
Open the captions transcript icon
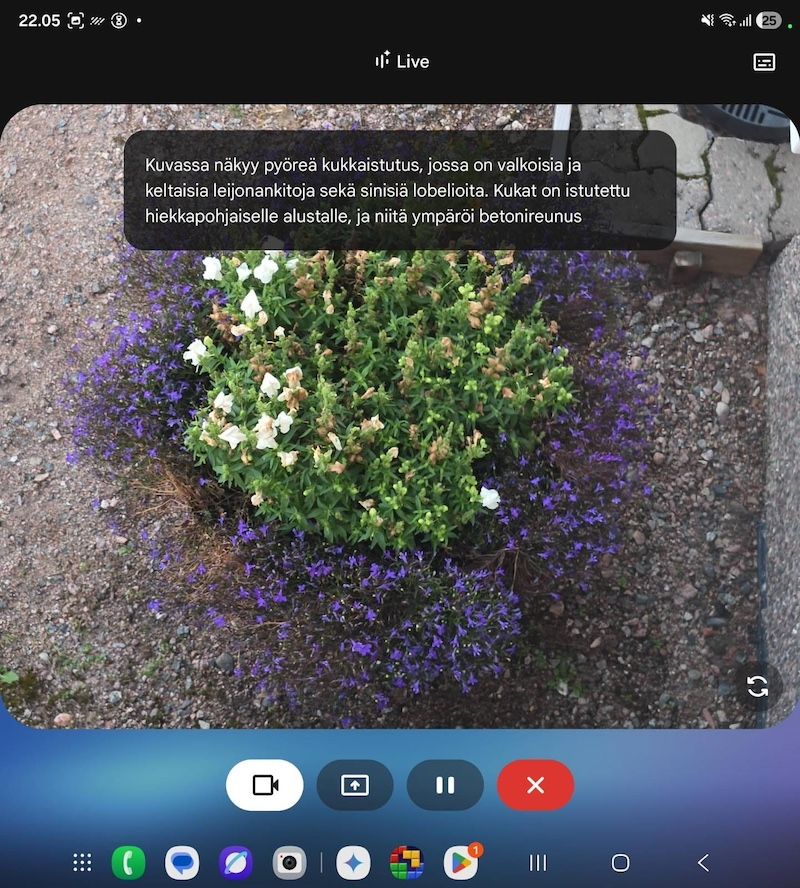point(764,62)
